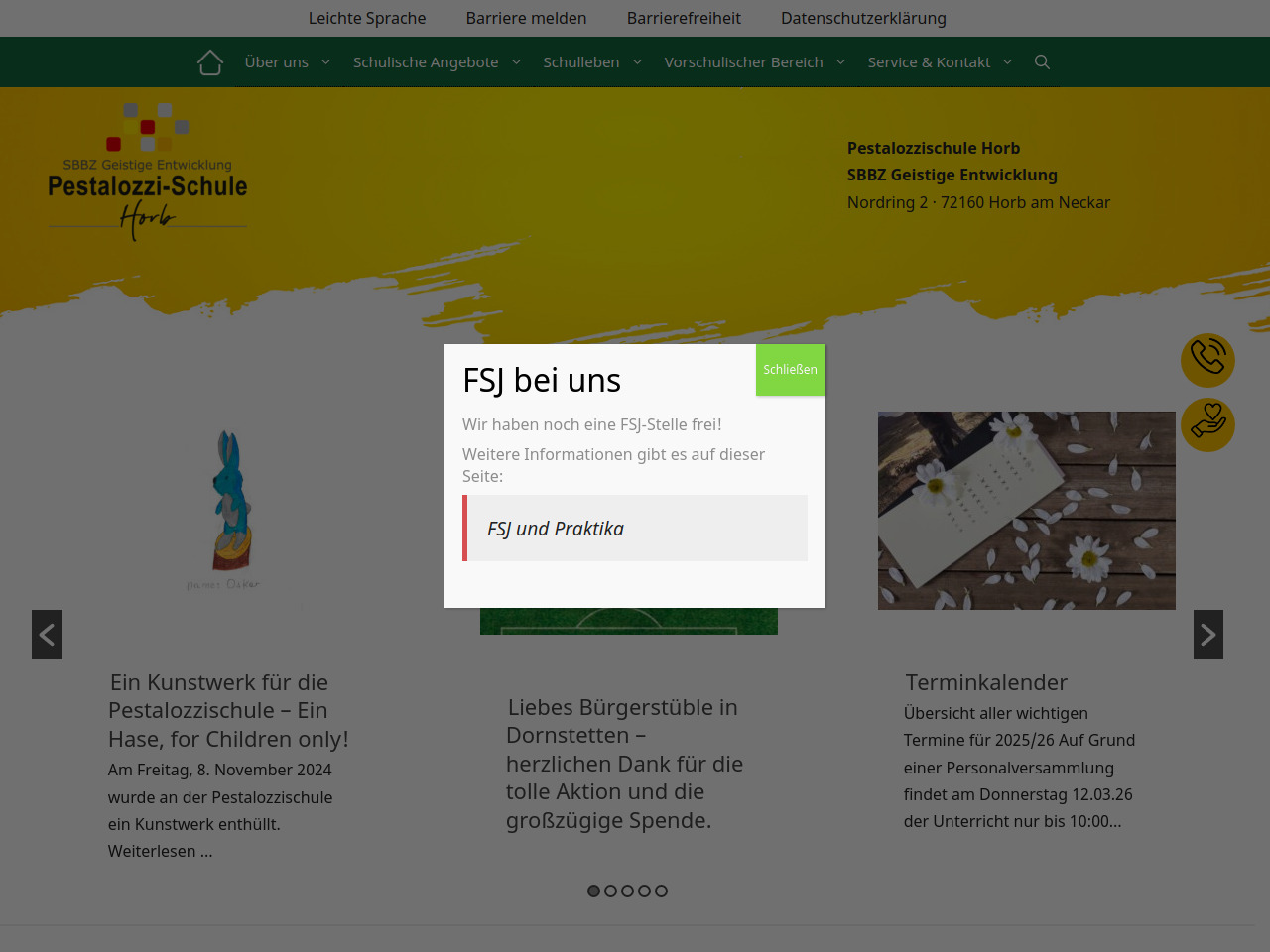The image size is (1270, 952).
Task: Show previous slide with left arrow
Action: [47, 635]
